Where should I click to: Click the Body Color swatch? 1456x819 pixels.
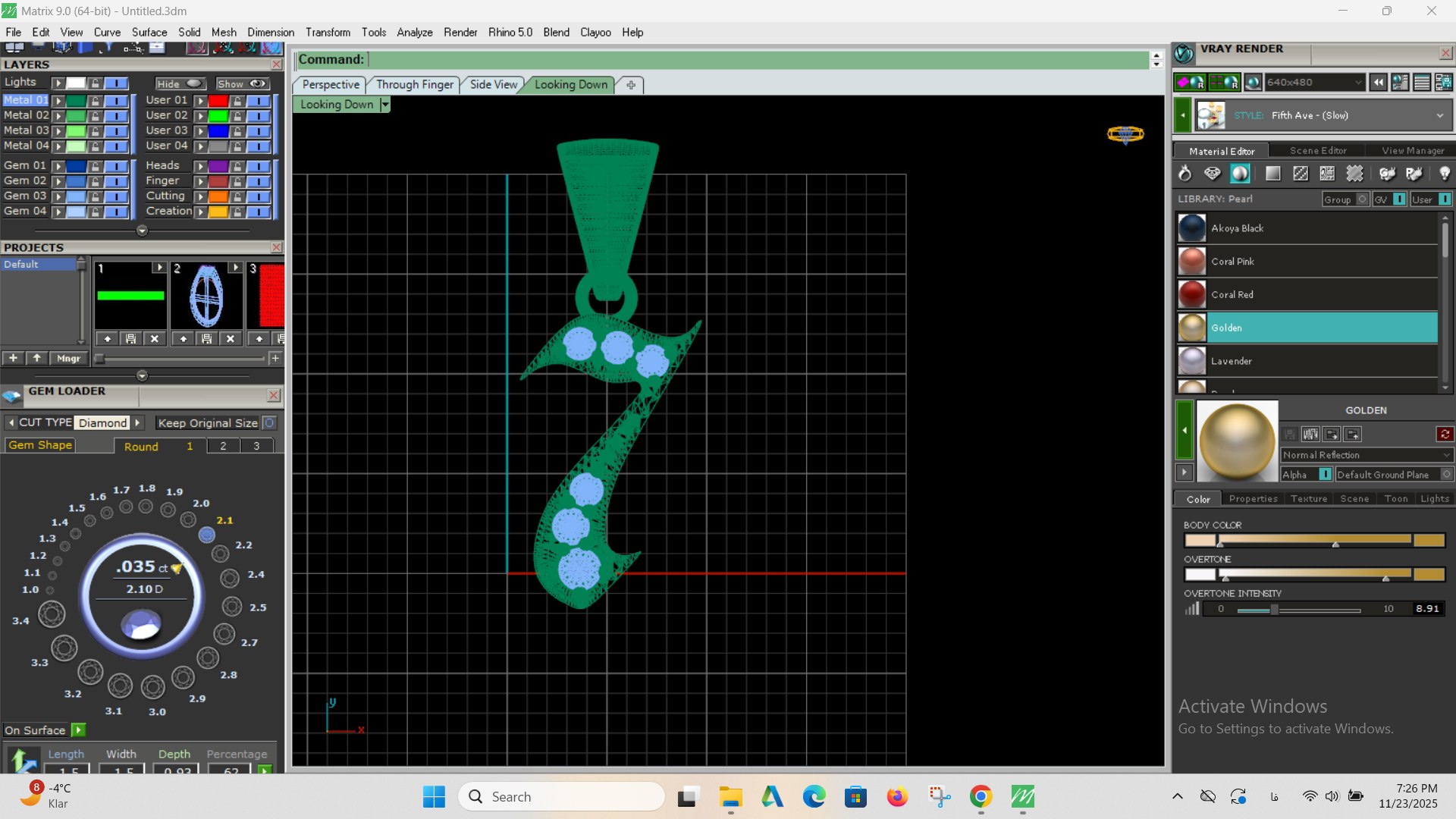(1200, 541)
